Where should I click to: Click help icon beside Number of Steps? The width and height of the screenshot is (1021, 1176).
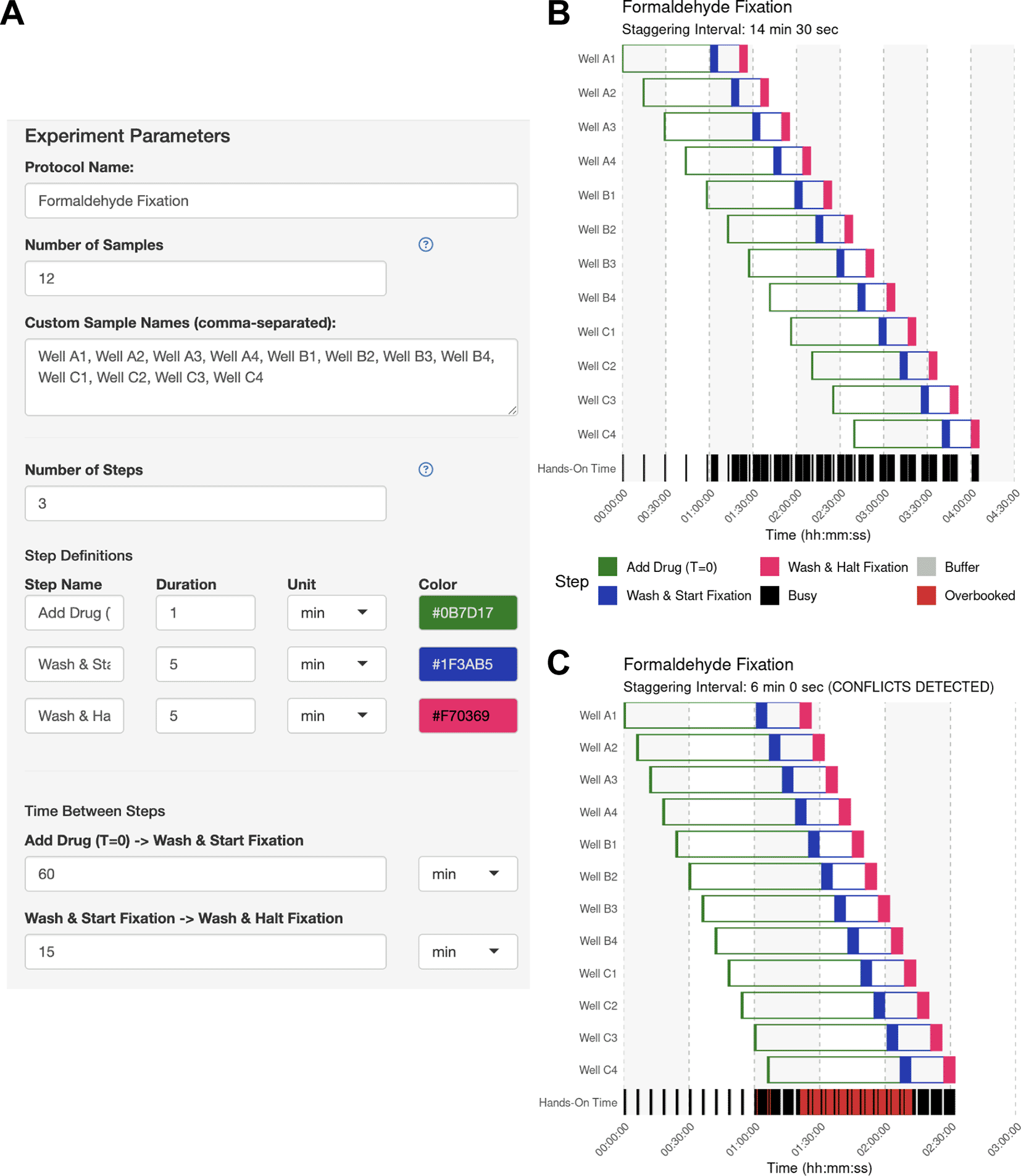point(425,470)
